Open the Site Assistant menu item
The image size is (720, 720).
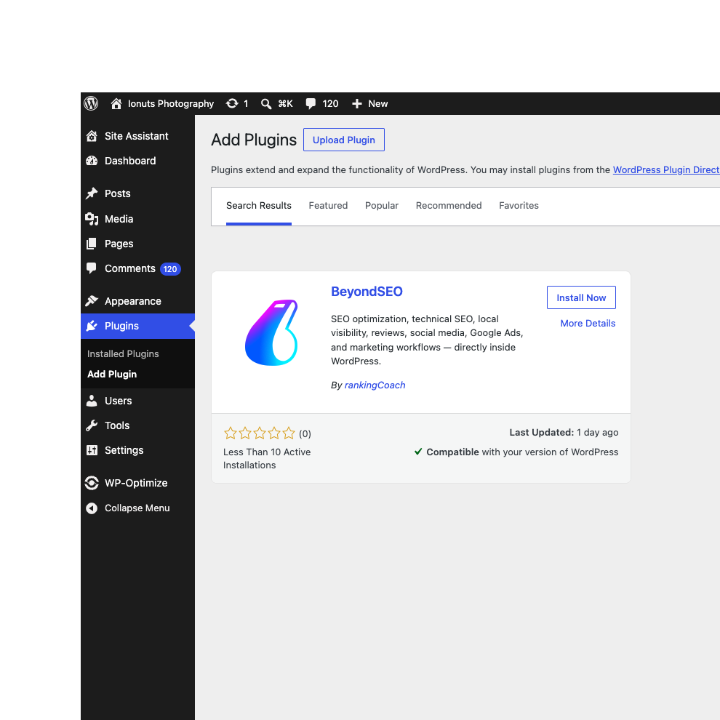click(x=138, y=136)
